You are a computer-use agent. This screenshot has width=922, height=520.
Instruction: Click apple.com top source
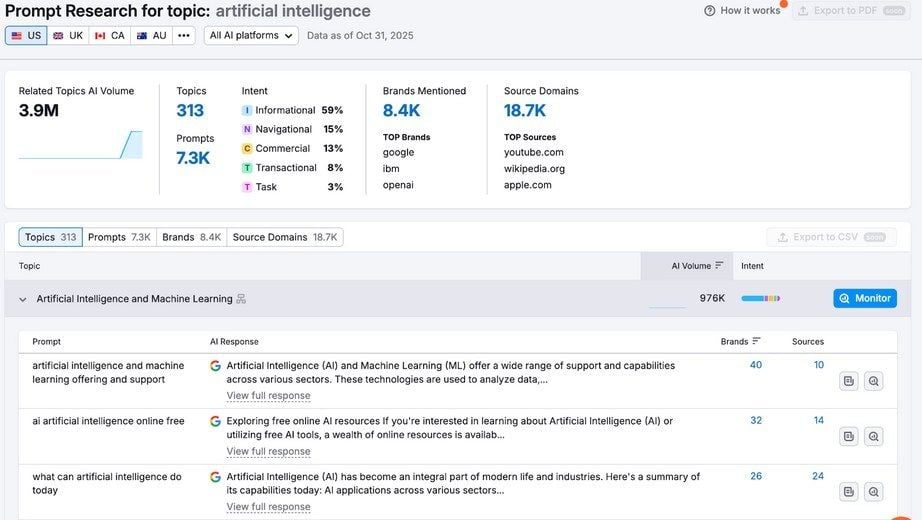click(x=527, y=185)
